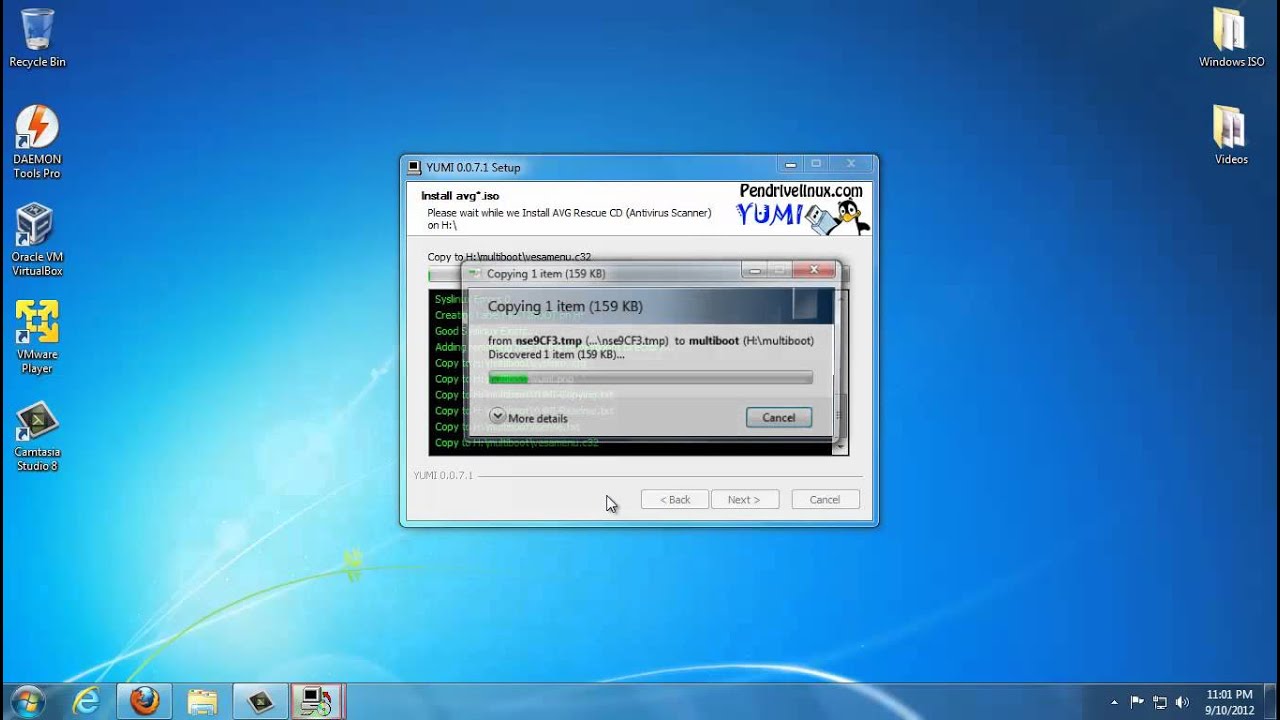Screen dimensions: 1280x720
Task: Launch VMware Player desktop icon
Action: point(37,337)
